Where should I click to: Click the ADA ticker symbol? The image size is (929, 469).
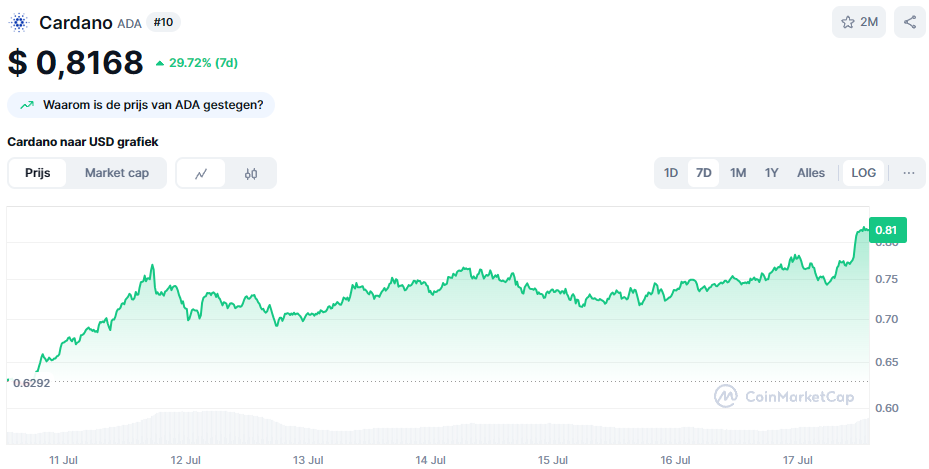click(x=129, y=24)
